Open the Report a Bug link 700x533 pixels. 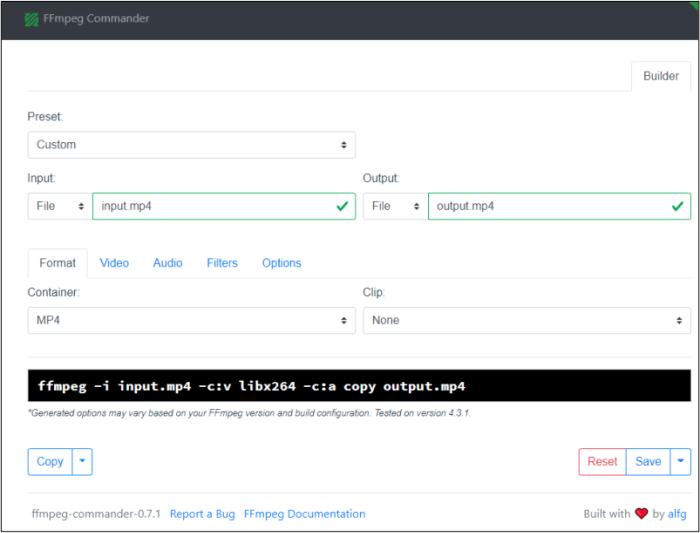coord(202,514)
